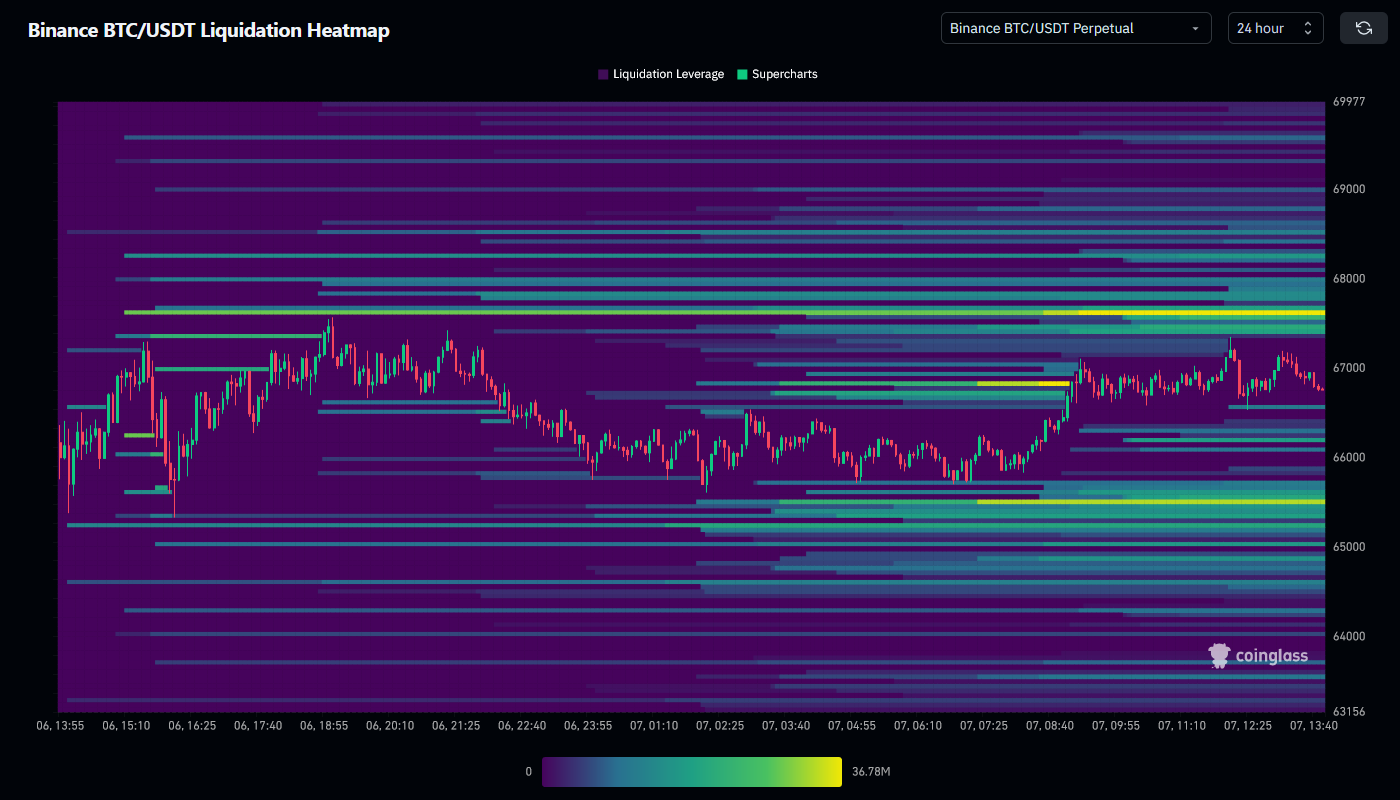Click the 06, 23:55 time axis label
1400x800 pixels.
pos(588,726)
